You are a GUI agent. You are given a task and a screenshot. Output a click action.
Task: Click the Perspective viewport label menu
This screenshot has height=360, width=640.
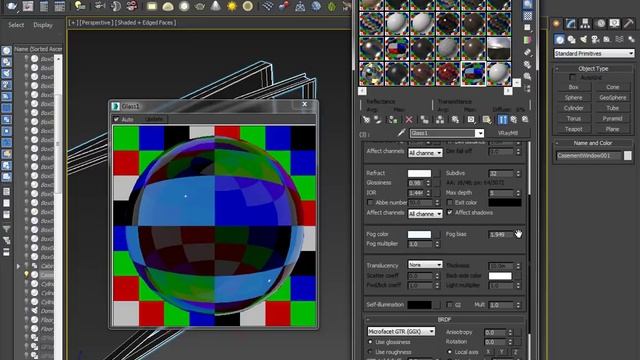pyautogui.click(x=96, y=23)
